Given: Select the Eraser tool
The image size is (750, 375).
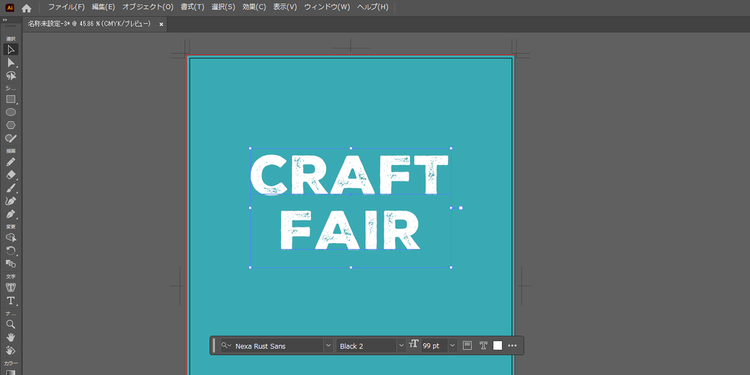Looking at the screenshot, I should point(11,175).
